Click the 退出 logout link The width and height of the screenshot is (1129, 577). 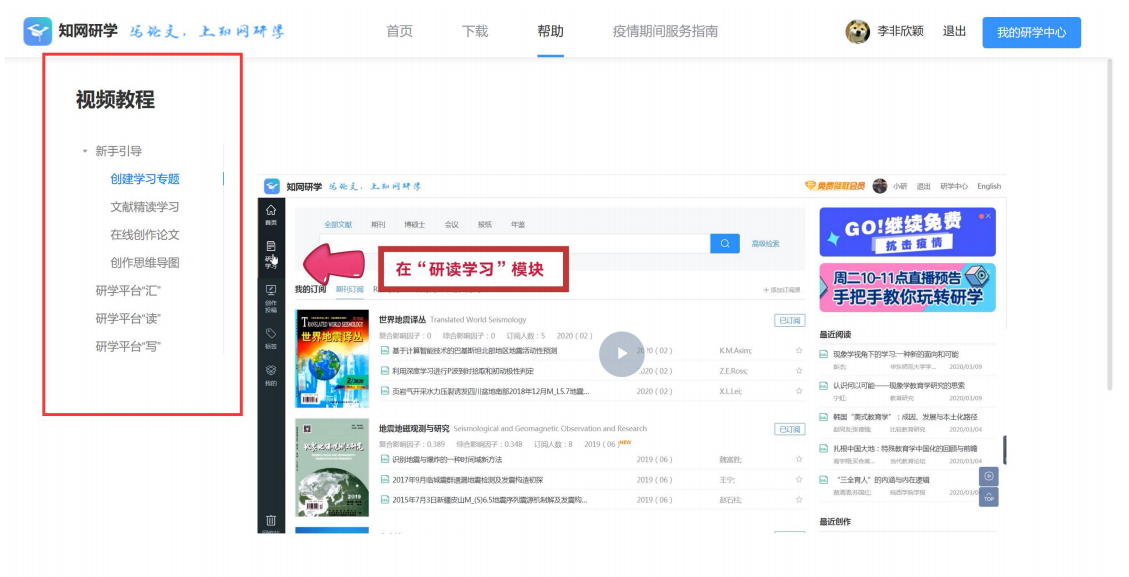pos(954,31)
